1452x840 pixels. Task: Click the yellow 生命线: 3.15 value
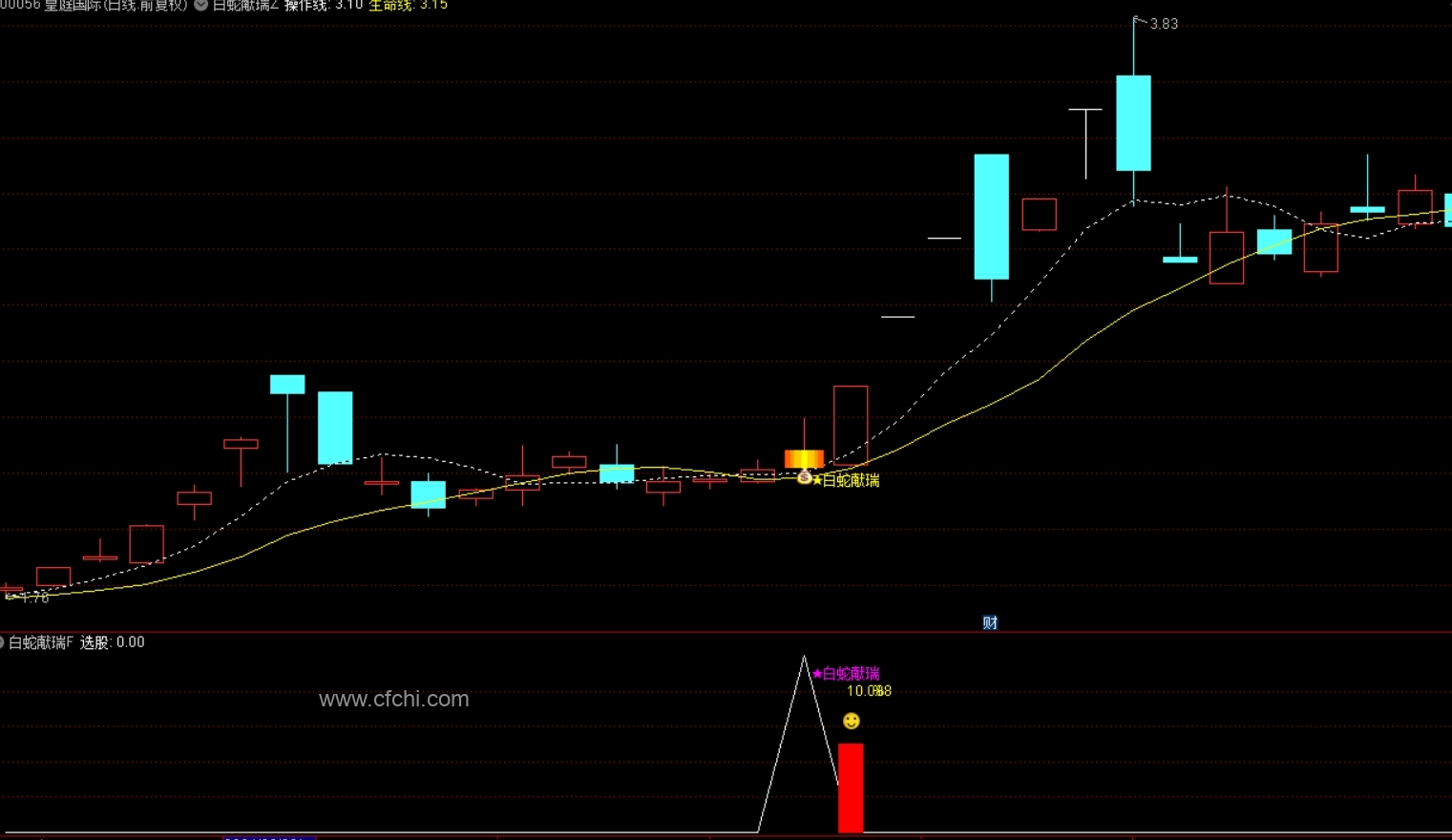tap(408, 5)
